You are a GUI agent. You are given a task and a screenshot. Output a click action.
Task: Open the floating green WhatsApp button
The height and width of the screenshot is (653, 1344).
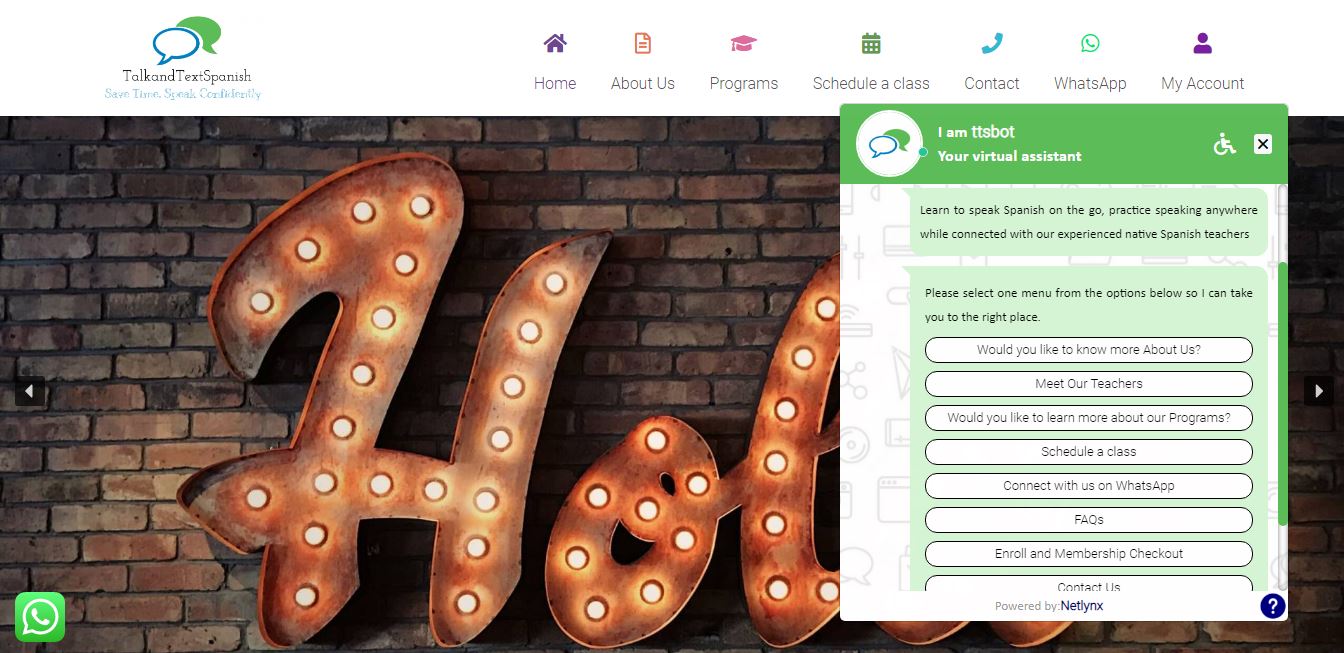(x=40, y=617)
